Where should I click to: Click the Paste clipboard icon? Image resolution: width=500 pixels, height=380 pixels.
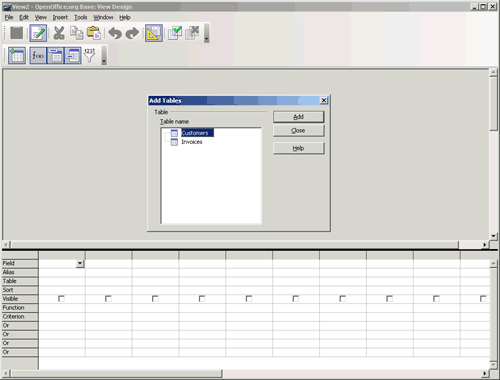pos(94,33)
